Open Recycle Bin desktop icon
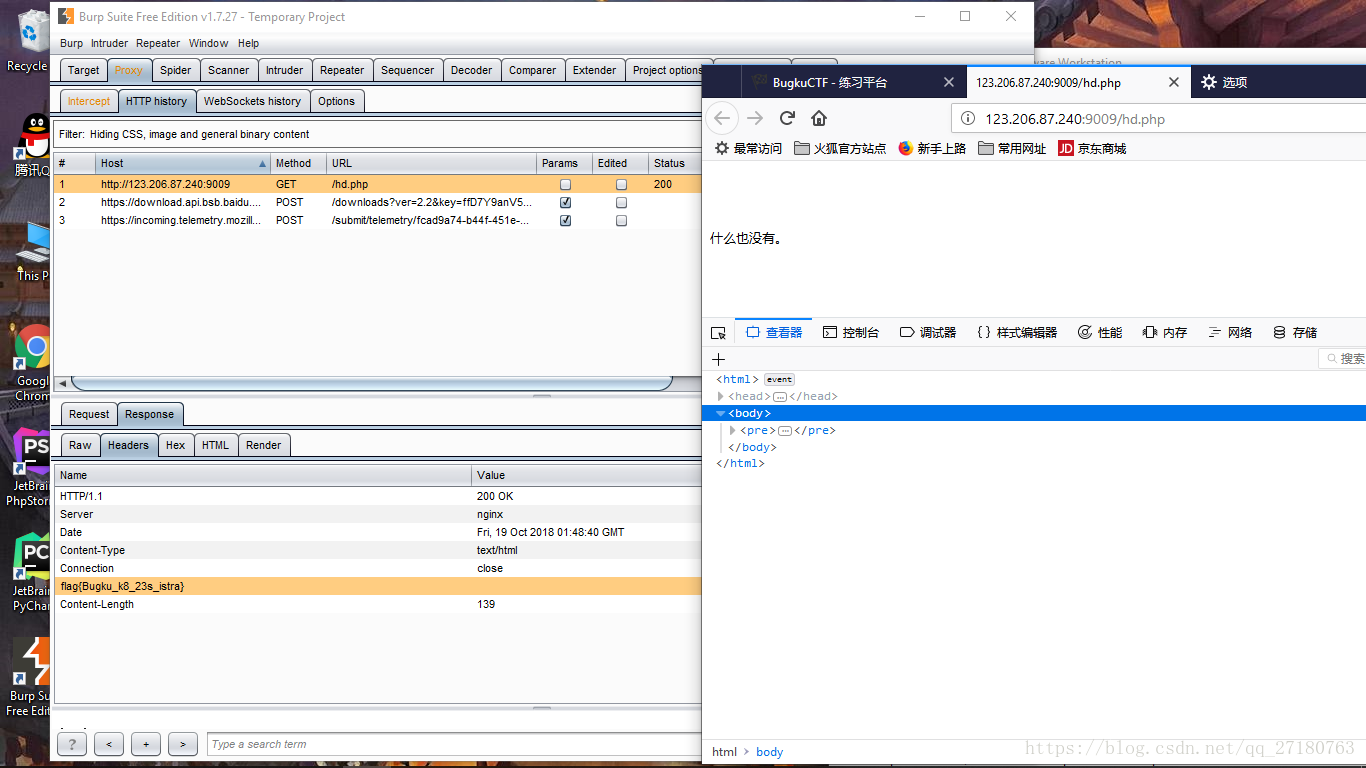 [28, 40]
